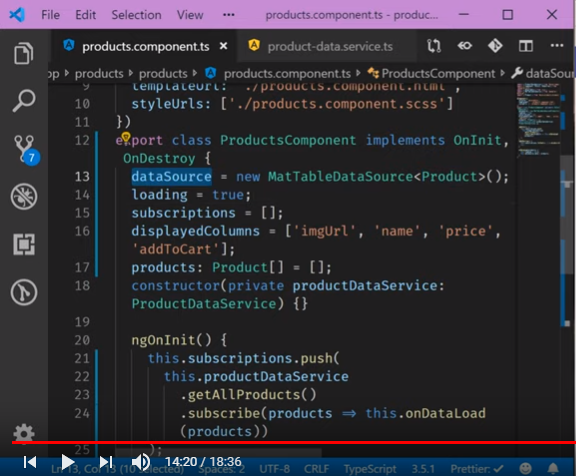Click the lightbulb quick fix on line 12
The image size is (576, 476).
pyautogui.click(x=126, y=137)
